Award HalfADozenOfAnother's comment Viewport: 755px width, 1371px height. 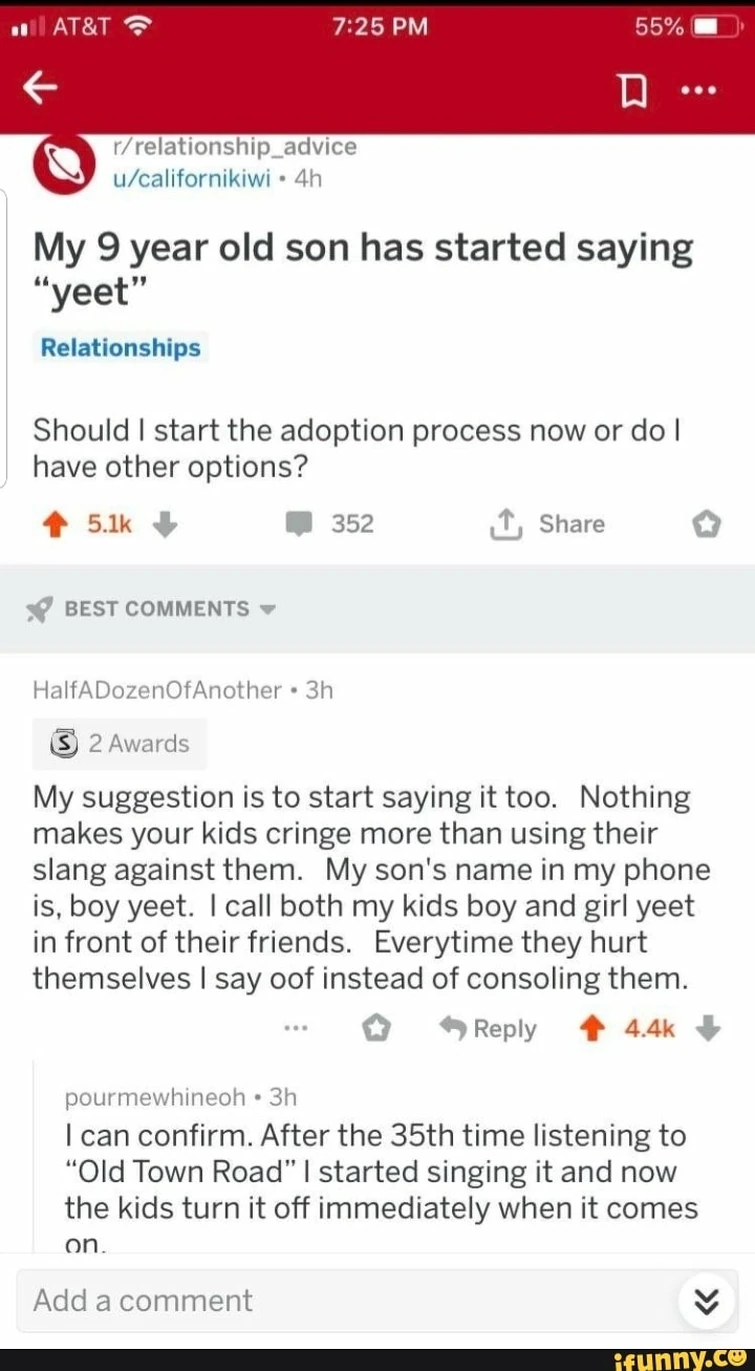[x=375, y=1029]
